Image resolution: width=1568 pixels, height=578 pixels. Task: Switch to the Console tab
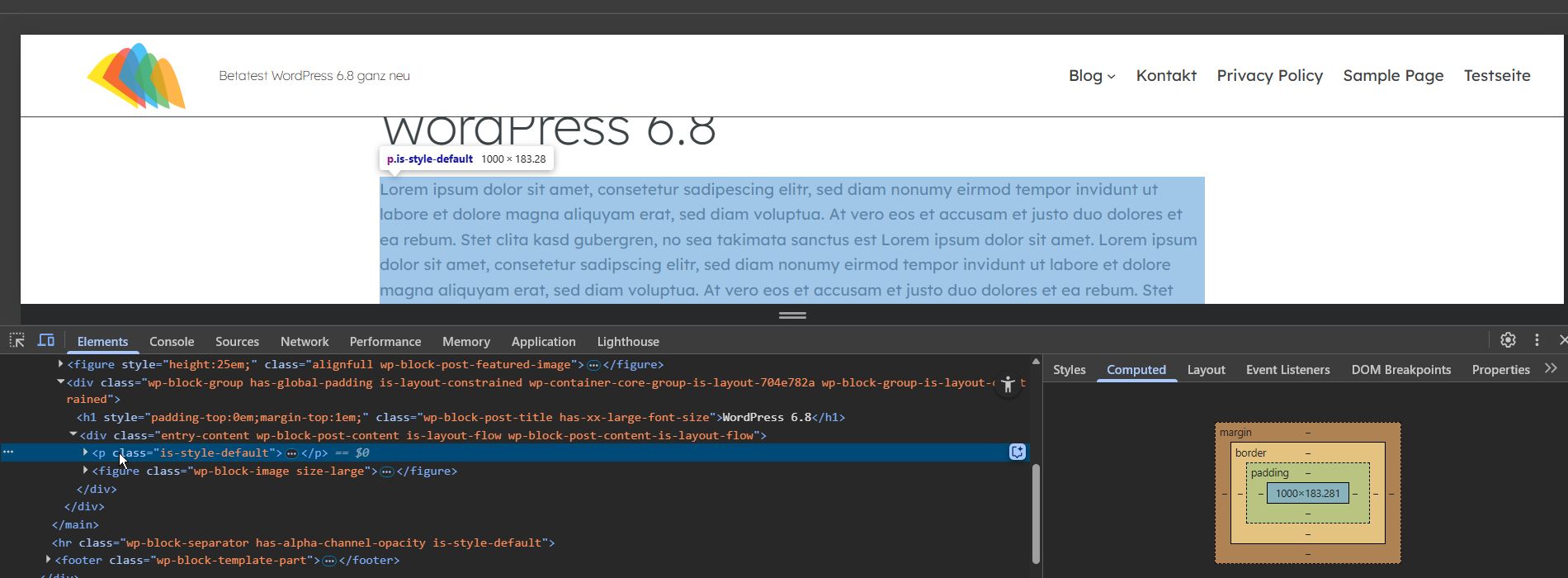172,341
